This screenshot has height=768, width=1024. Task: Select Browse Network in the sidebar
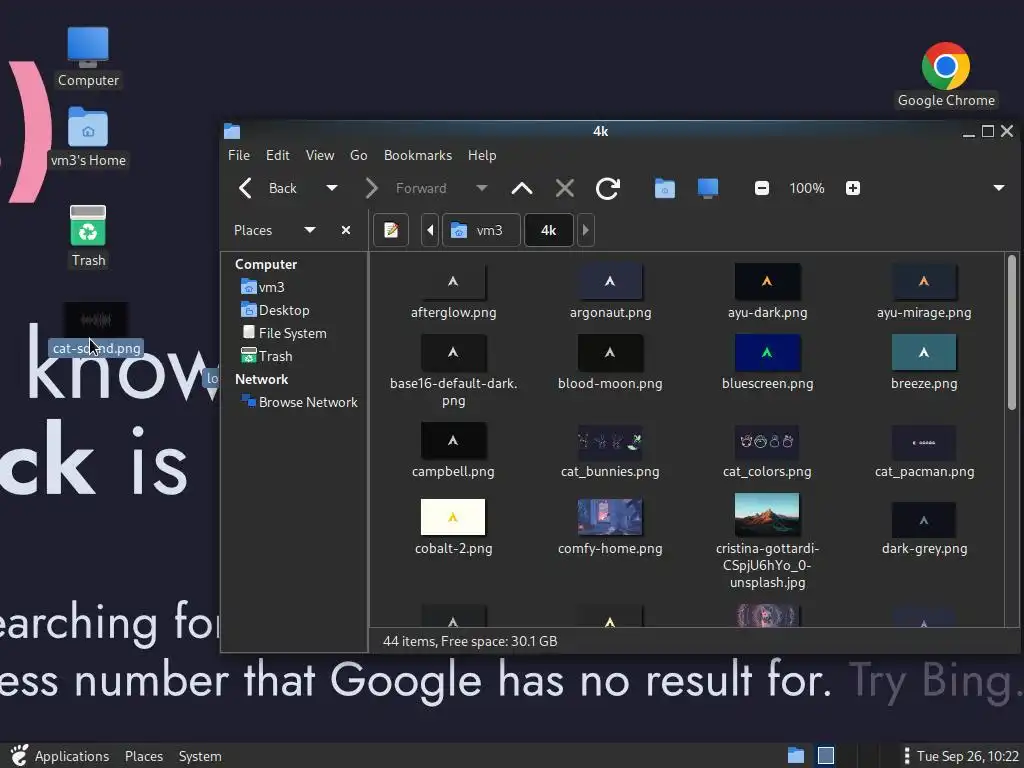tap(299, 402)
